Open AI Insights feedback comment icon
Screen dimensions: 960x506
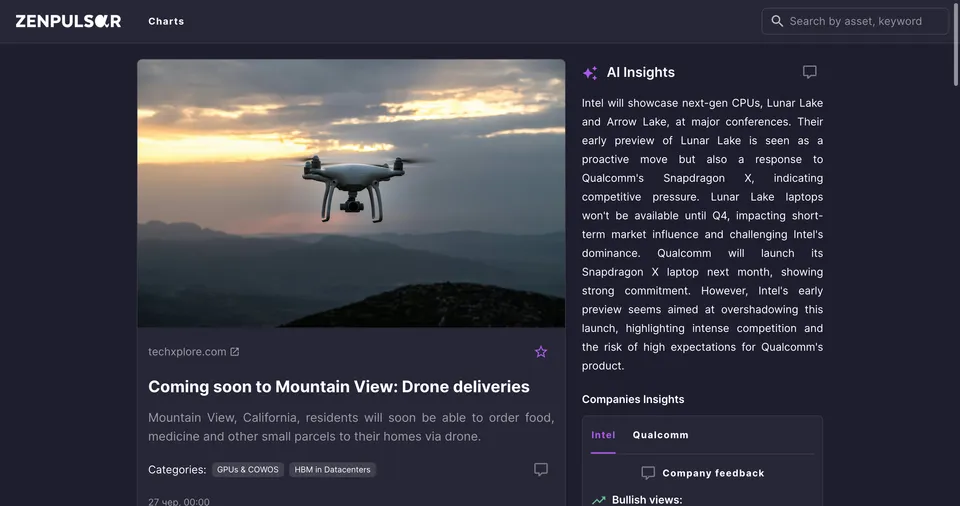(809, 72)
